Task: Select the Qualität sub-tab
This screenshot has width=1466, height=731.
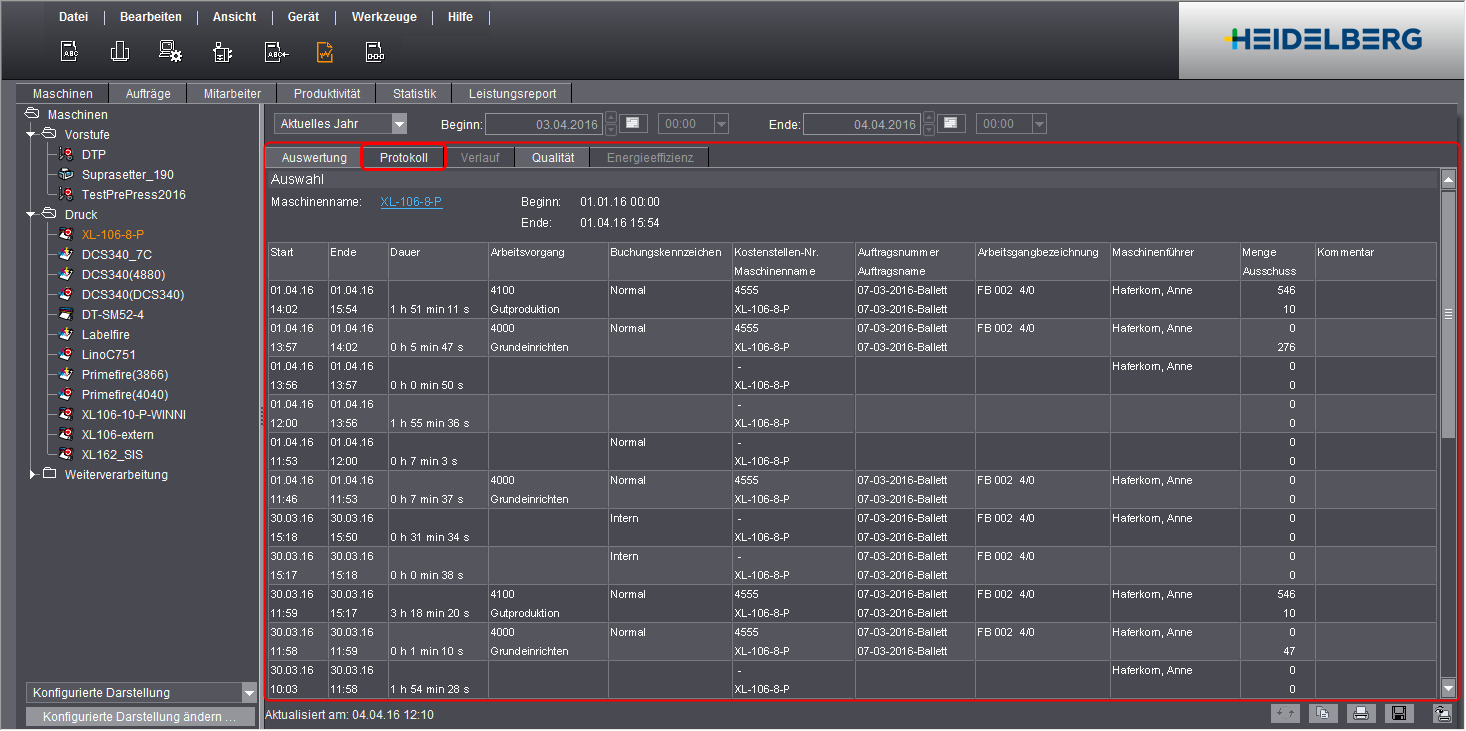Action: point(553,157)
